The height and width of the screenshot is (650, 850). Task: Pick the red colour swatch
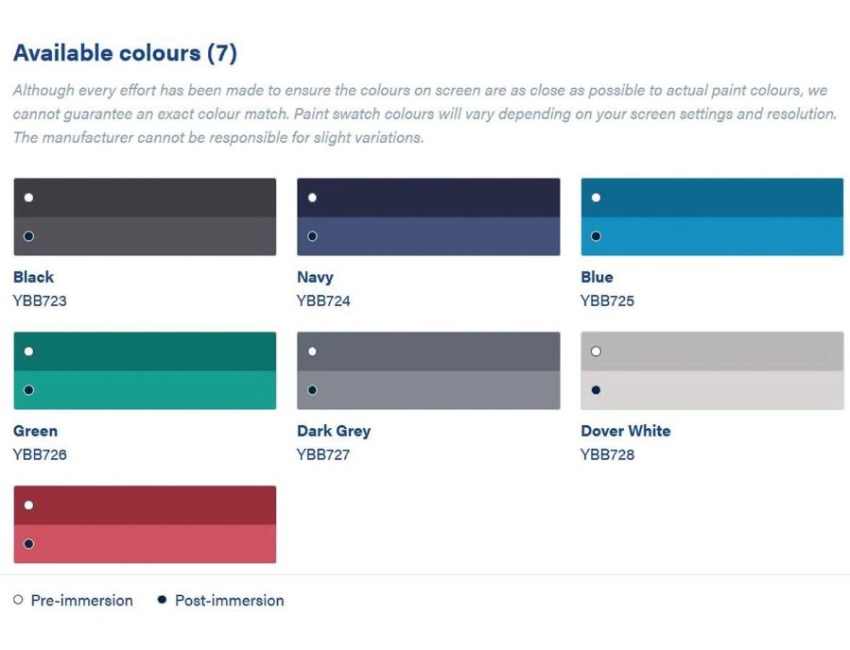click(x=145, y=524)
